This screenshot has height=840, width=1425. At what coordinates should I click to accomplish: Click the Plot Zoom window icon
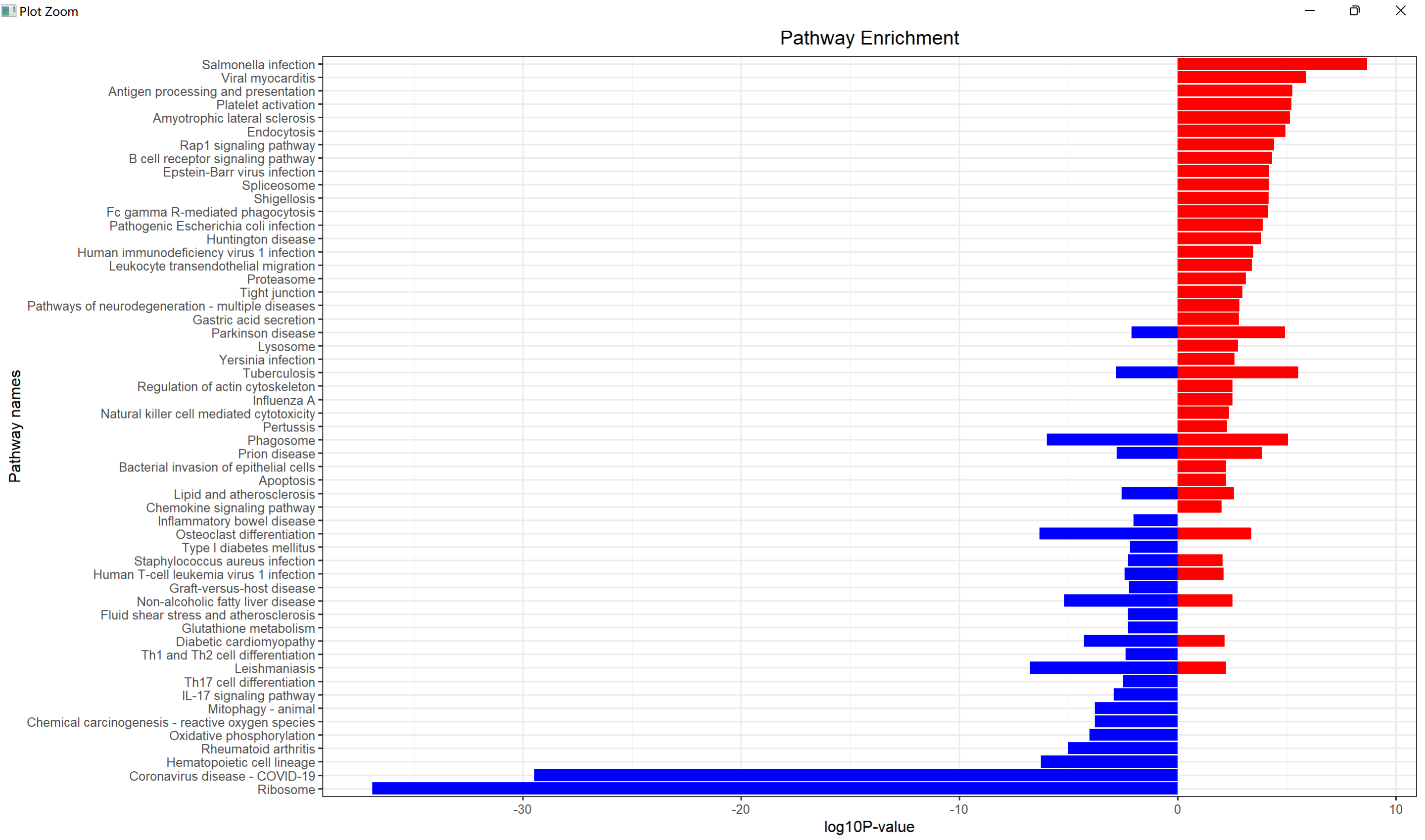pos(8,11)
